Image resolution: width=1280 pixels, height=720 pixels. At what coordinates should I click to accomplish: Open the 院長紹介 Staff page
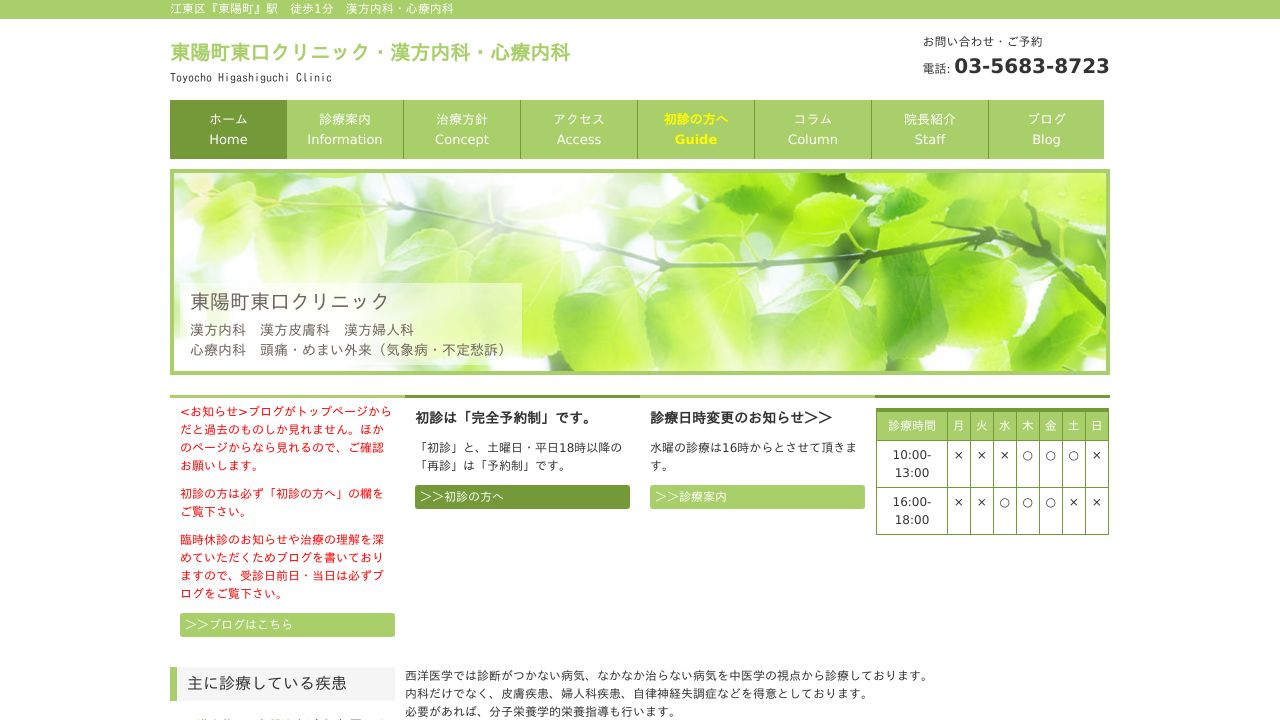pyautogui.click(x=930, y=129)
